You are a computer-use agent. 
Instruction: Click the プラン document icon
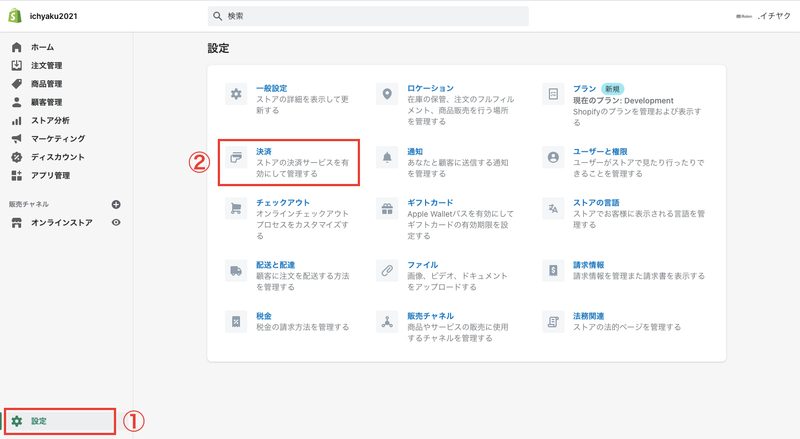click(553, 94)
